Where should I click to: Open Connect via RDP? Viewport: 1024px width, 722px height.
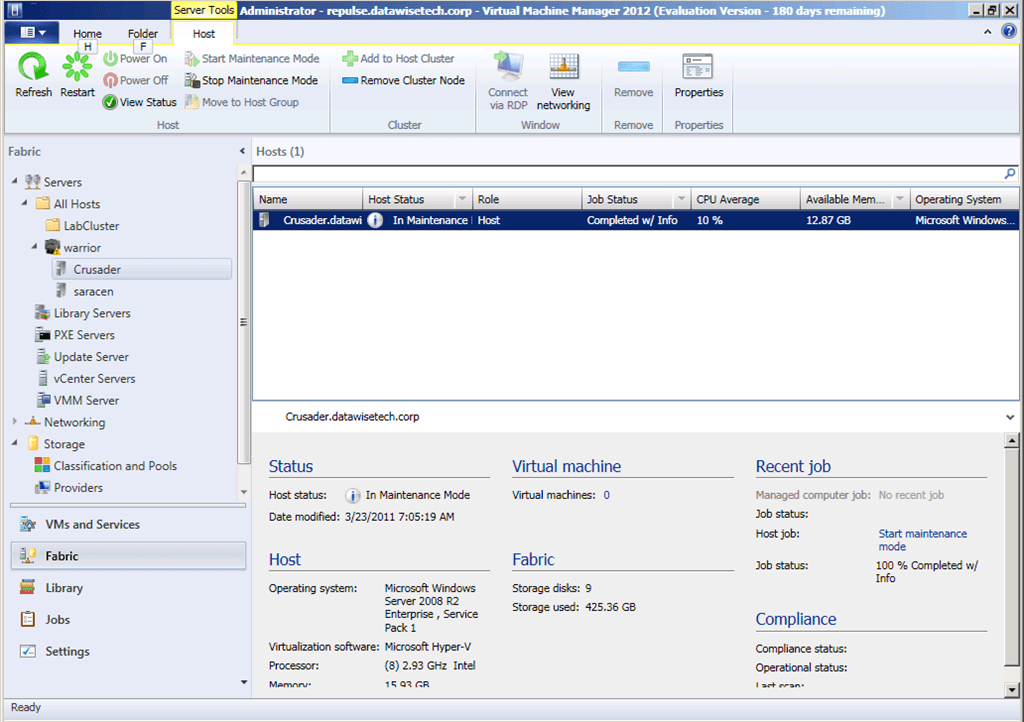tap(508, 81)
